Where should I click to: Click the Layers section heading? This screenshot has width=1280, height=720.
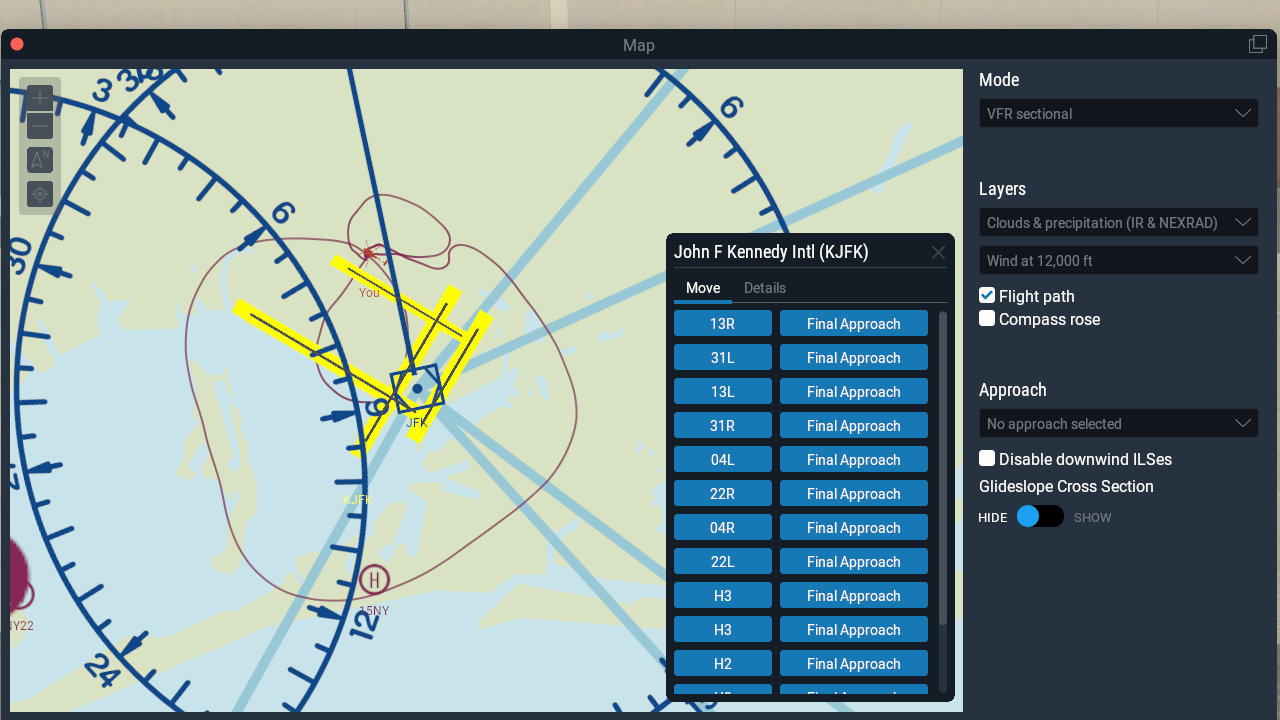coord(1002,189)
